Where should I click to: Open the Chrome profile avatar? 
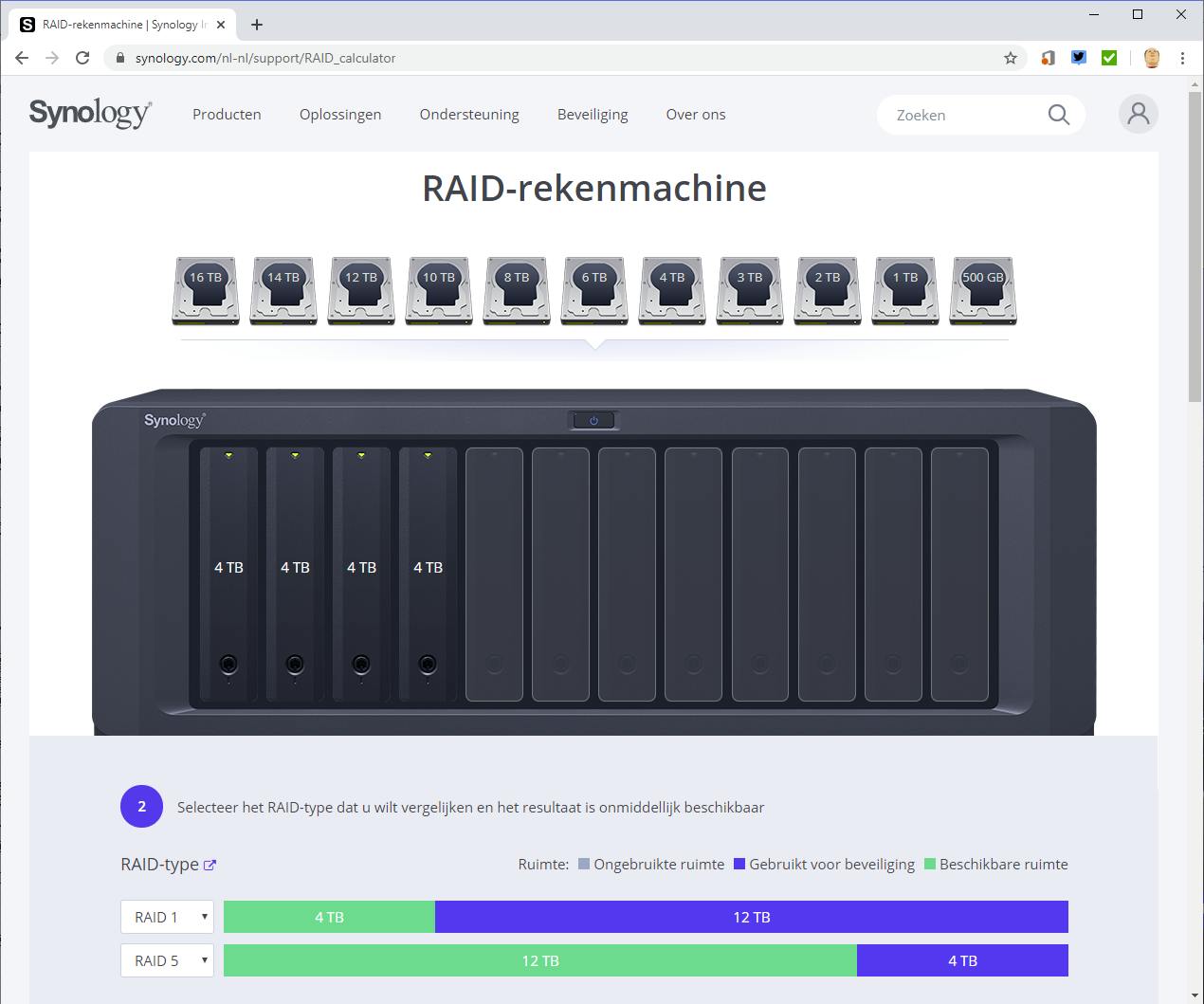coord(1152,58)
